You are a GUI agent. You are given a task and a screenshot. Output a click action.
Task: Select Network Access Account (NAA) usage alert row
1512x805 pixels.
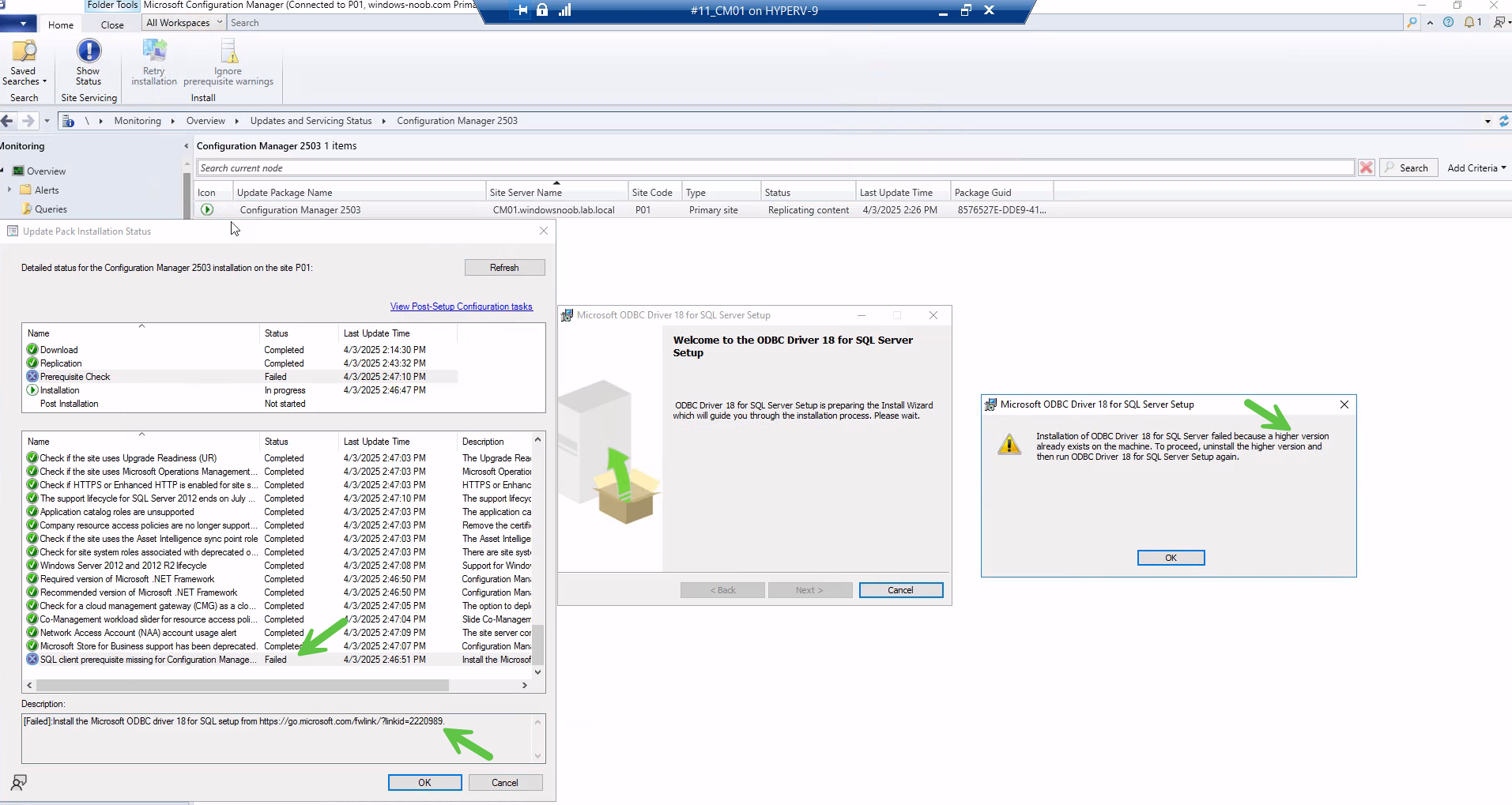pos(278,633)
